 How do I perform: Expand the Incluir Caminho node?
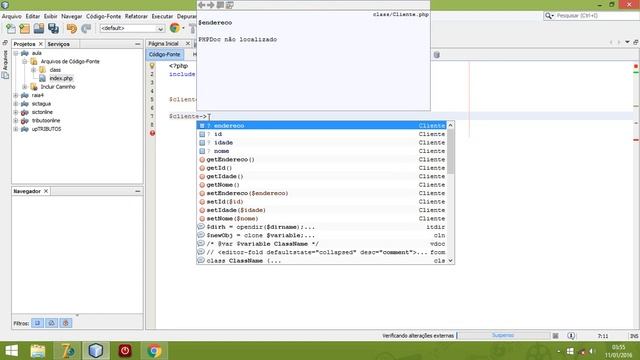click(24, 87)
